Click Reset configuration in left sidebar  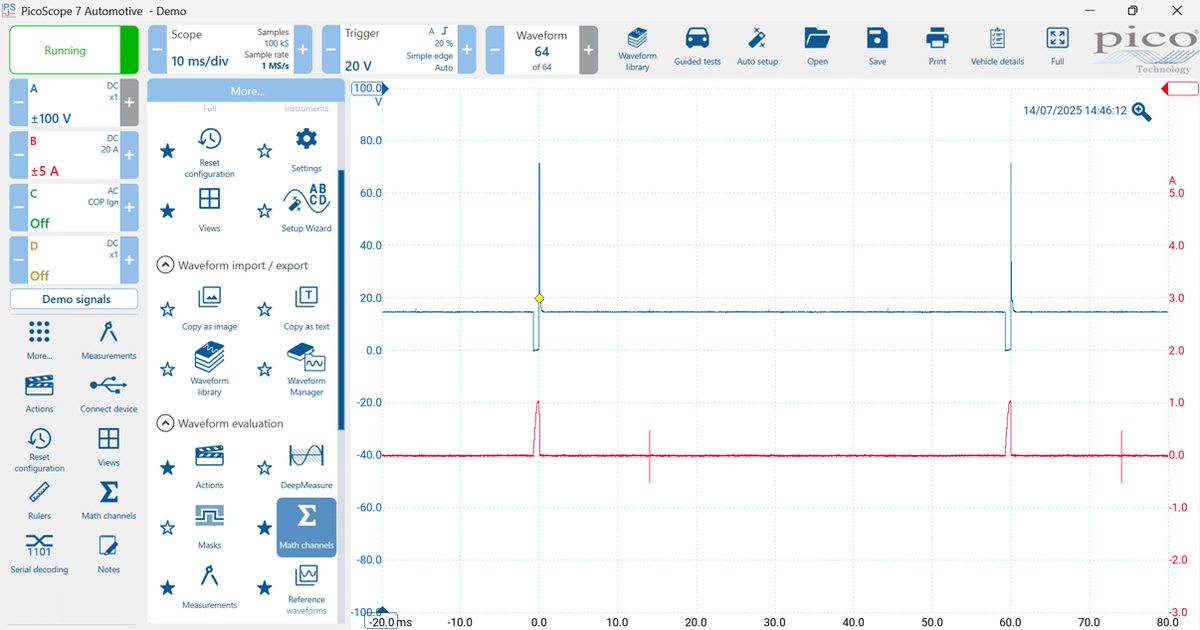click(39, 451)
